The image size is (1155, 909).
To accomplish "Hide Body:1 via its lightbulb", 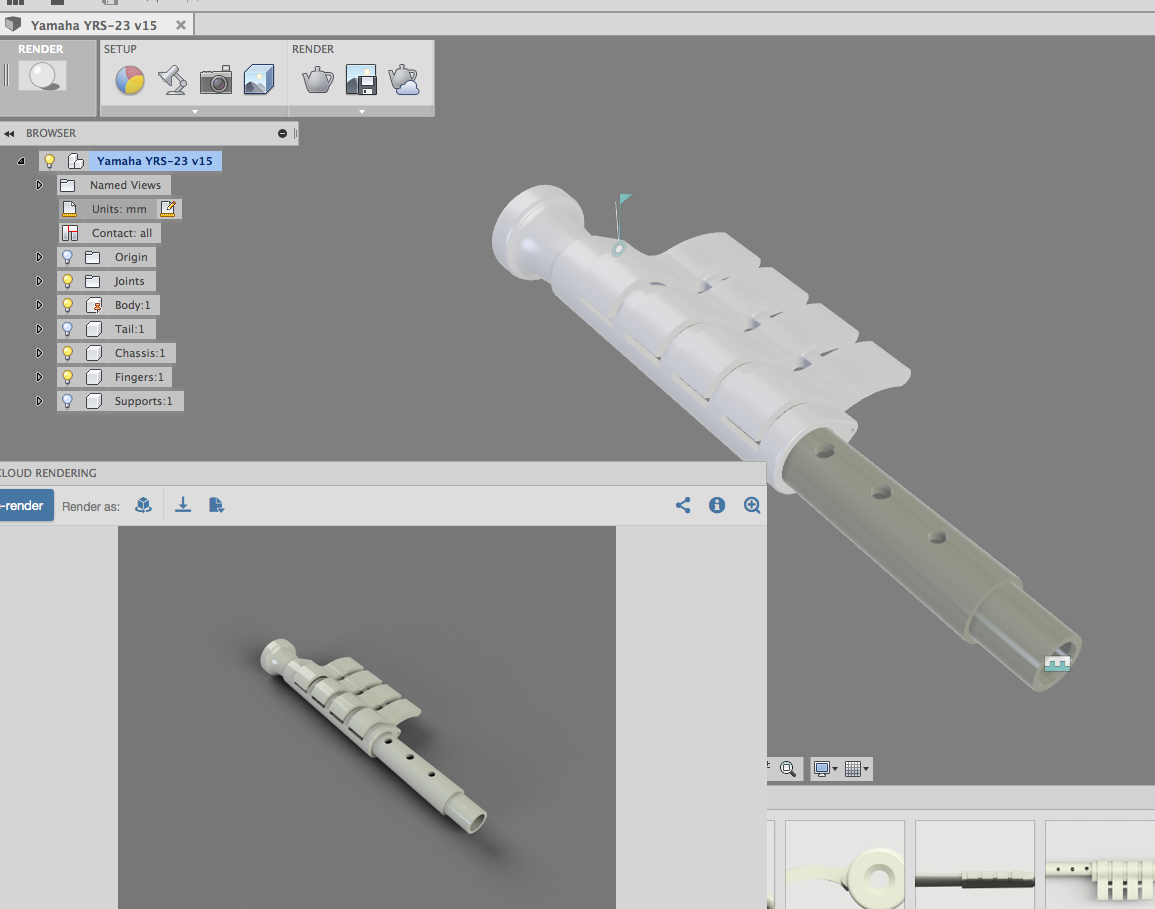I will click(x=67, y=305).
